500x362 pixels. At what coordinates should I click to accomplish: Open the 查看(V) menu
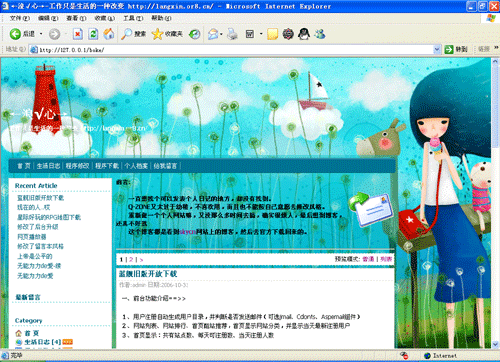point(76,18)
